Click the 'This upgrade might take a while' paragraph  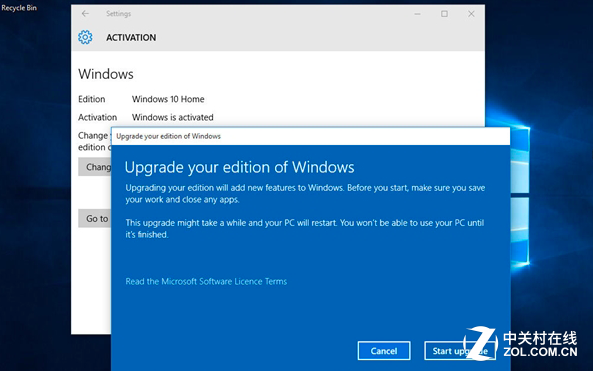305,228
